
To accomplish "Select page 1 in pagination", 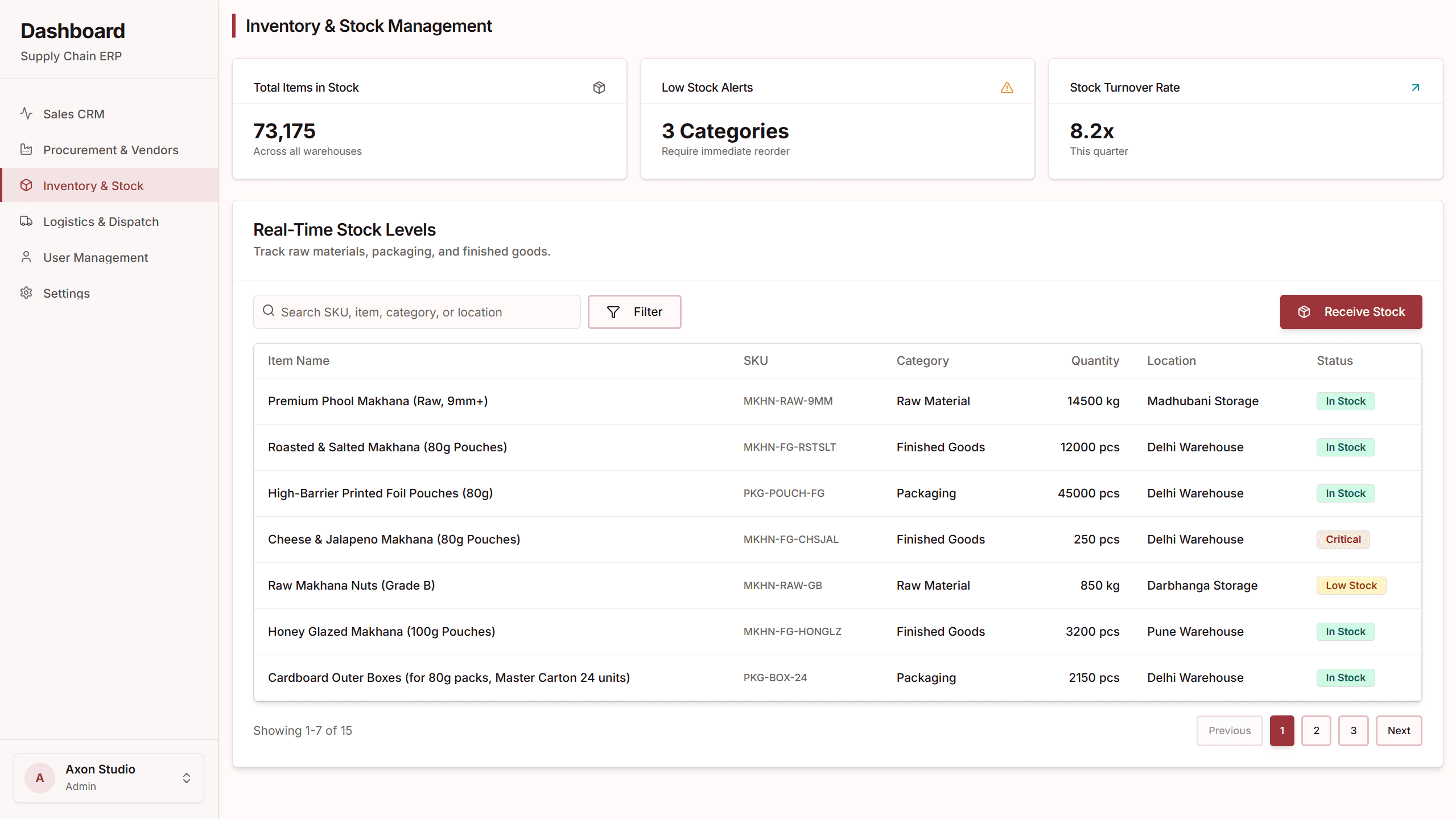I will [x=1282, y=731].
